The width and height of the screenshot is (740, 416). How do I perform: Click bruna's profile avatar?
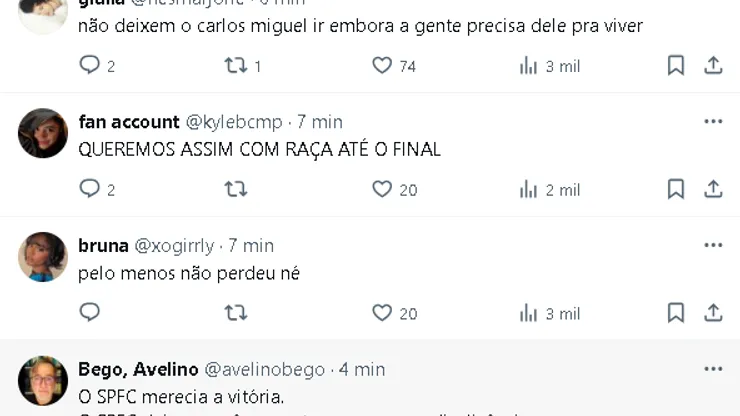43,257
